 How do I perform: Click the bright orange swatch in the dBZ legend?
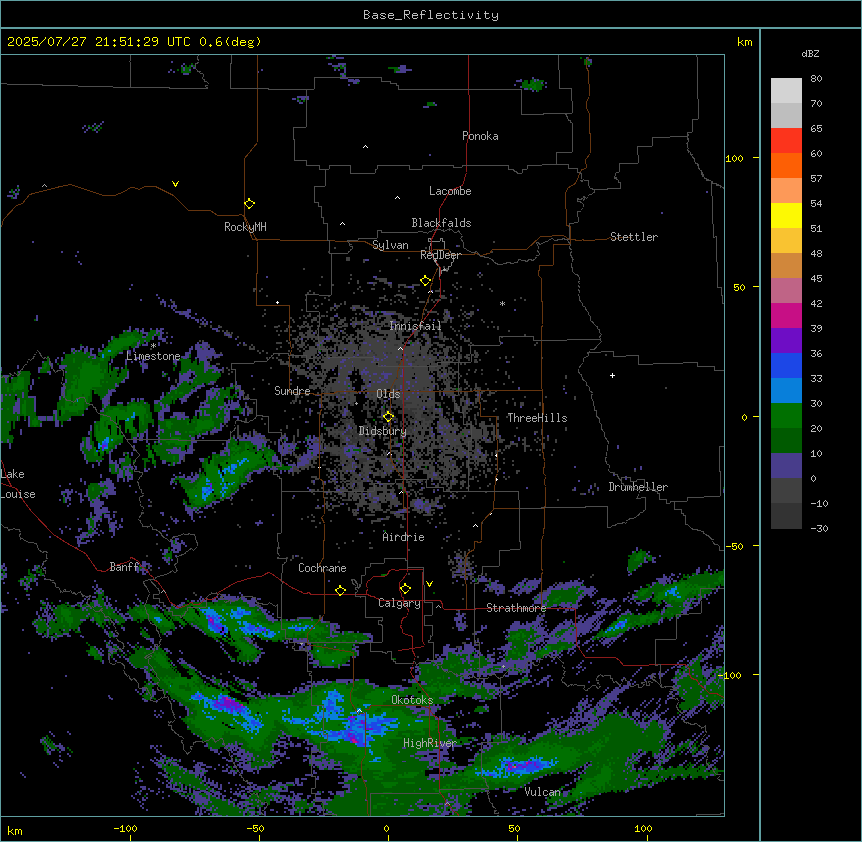786,165
